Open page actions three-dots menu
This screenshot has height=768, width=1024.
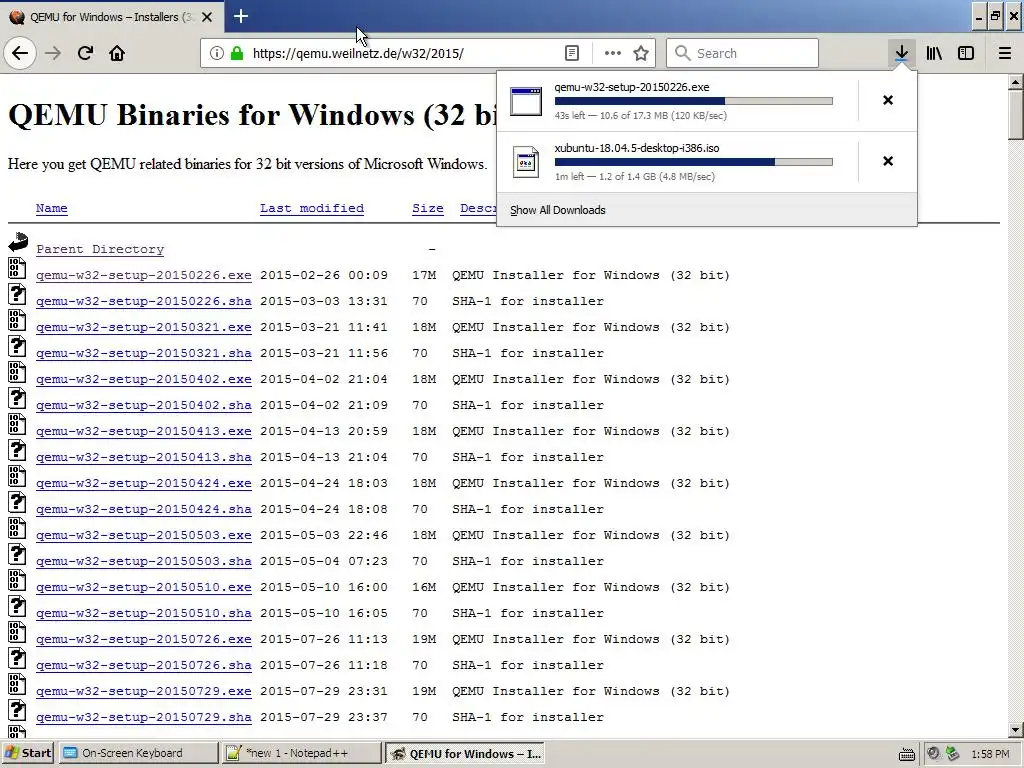[x=613, y=53]
